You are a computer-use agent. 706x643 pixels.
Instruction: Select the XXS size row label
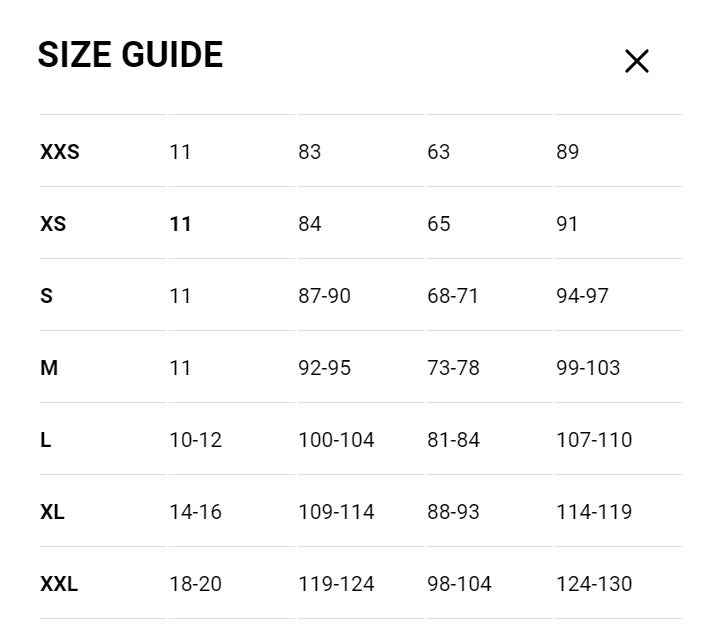(x=60, y=153)
